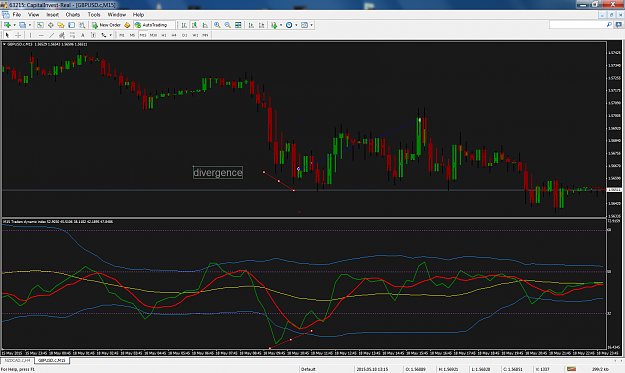
Task: Click the search magnifier icon
Action: point(609,25)
